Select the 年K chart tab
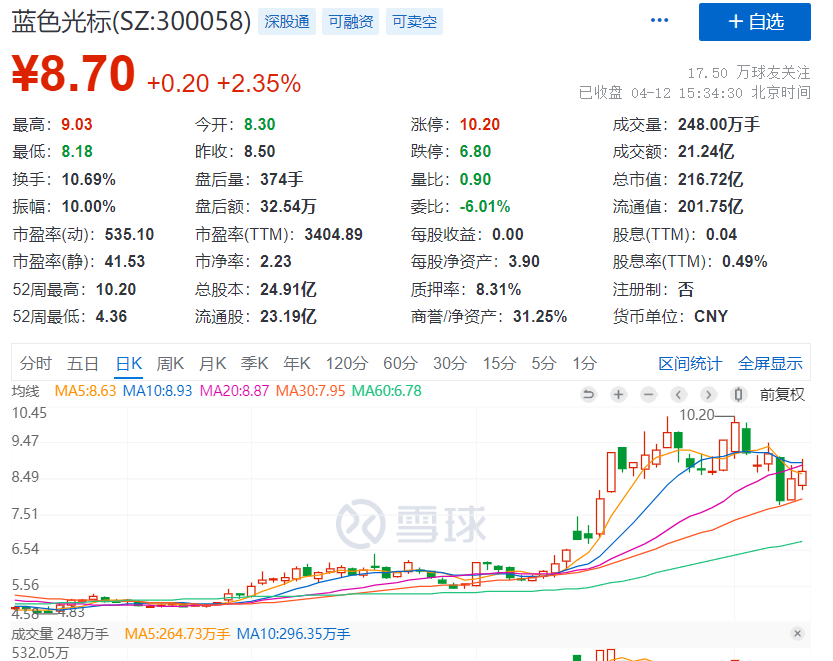The height and width of the screenshot is (661, 833). (297, 363)
